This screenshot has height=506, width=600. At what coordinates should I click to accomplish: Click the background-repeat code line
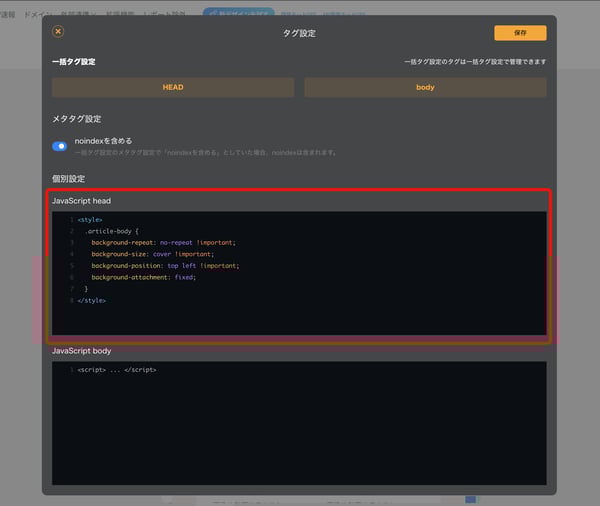163,242
